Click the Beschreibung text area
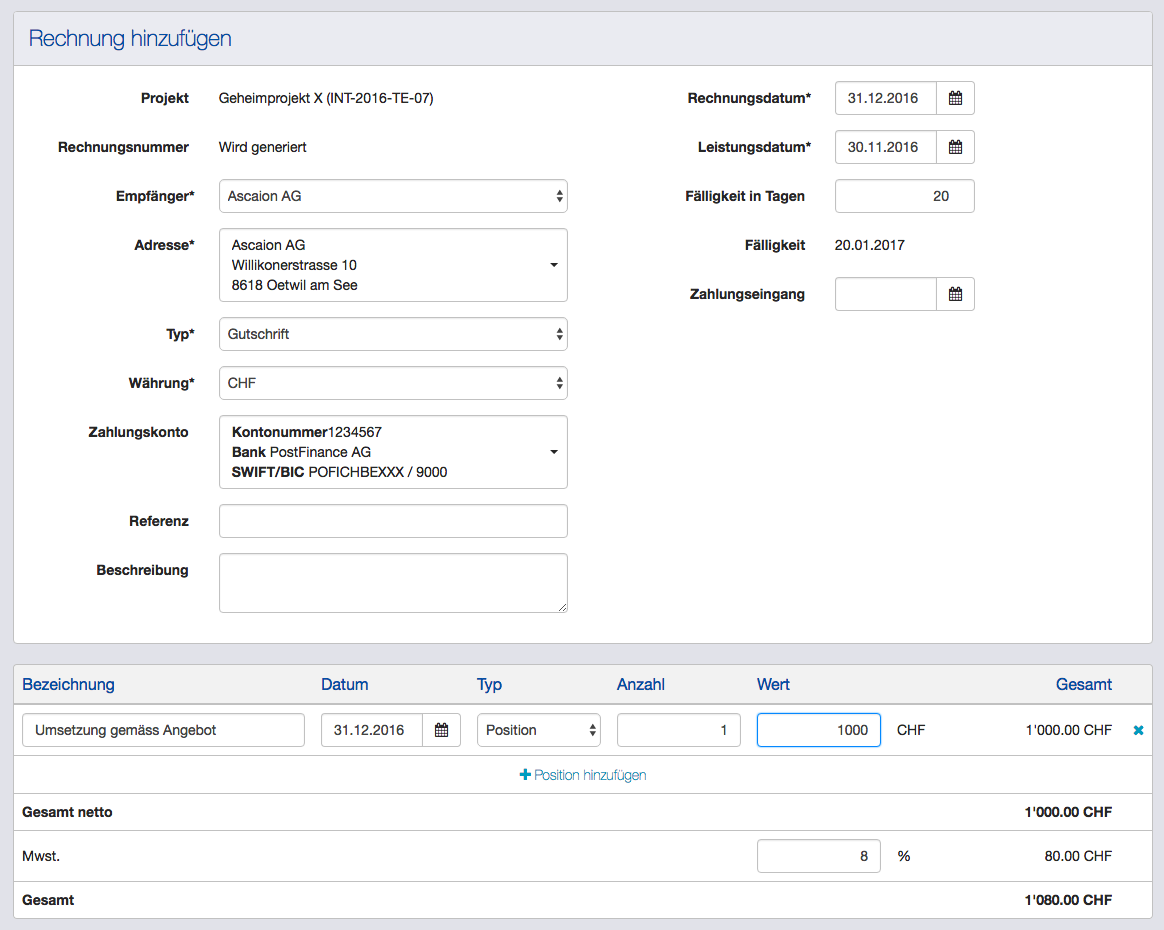 click(x=393, y=583)
